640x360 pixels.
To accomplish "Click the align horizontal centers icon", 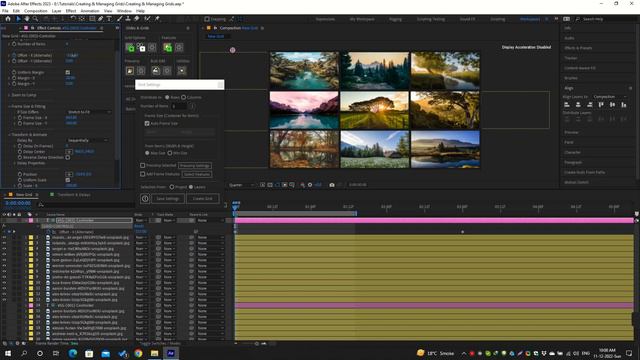I will [578, 105].
